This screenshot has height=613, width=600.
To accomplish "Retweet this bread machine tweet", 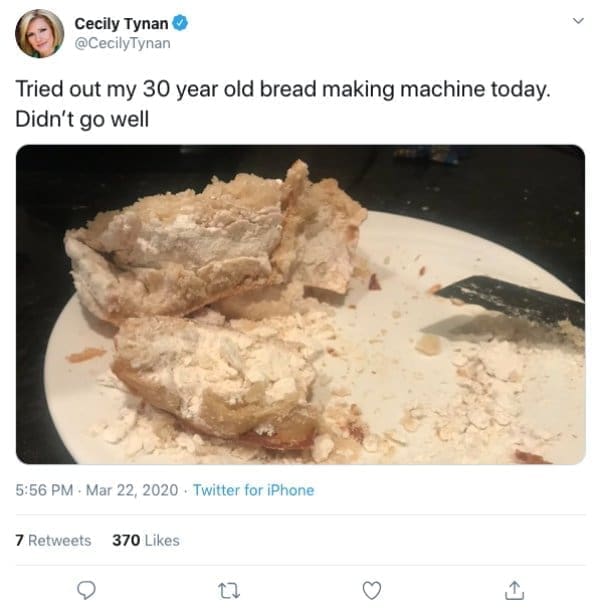I will pyautogui.click(x=229, y=590).
